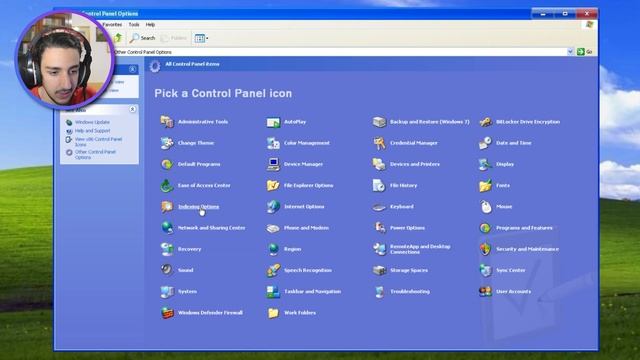Click the Search toolbar button
Viewport: 640px width, 360px height.
pyautogui.click(x=142, y=38)
